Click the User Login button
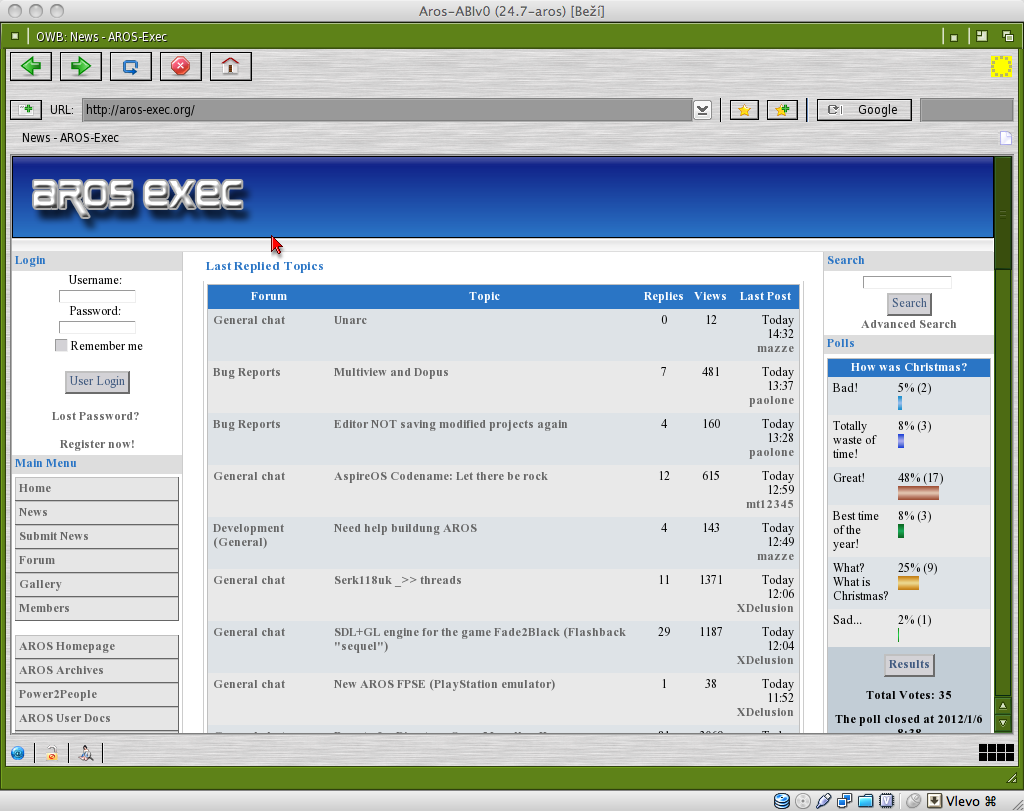This screenshot has width=1024, height=811. click(x=97, y=381)
